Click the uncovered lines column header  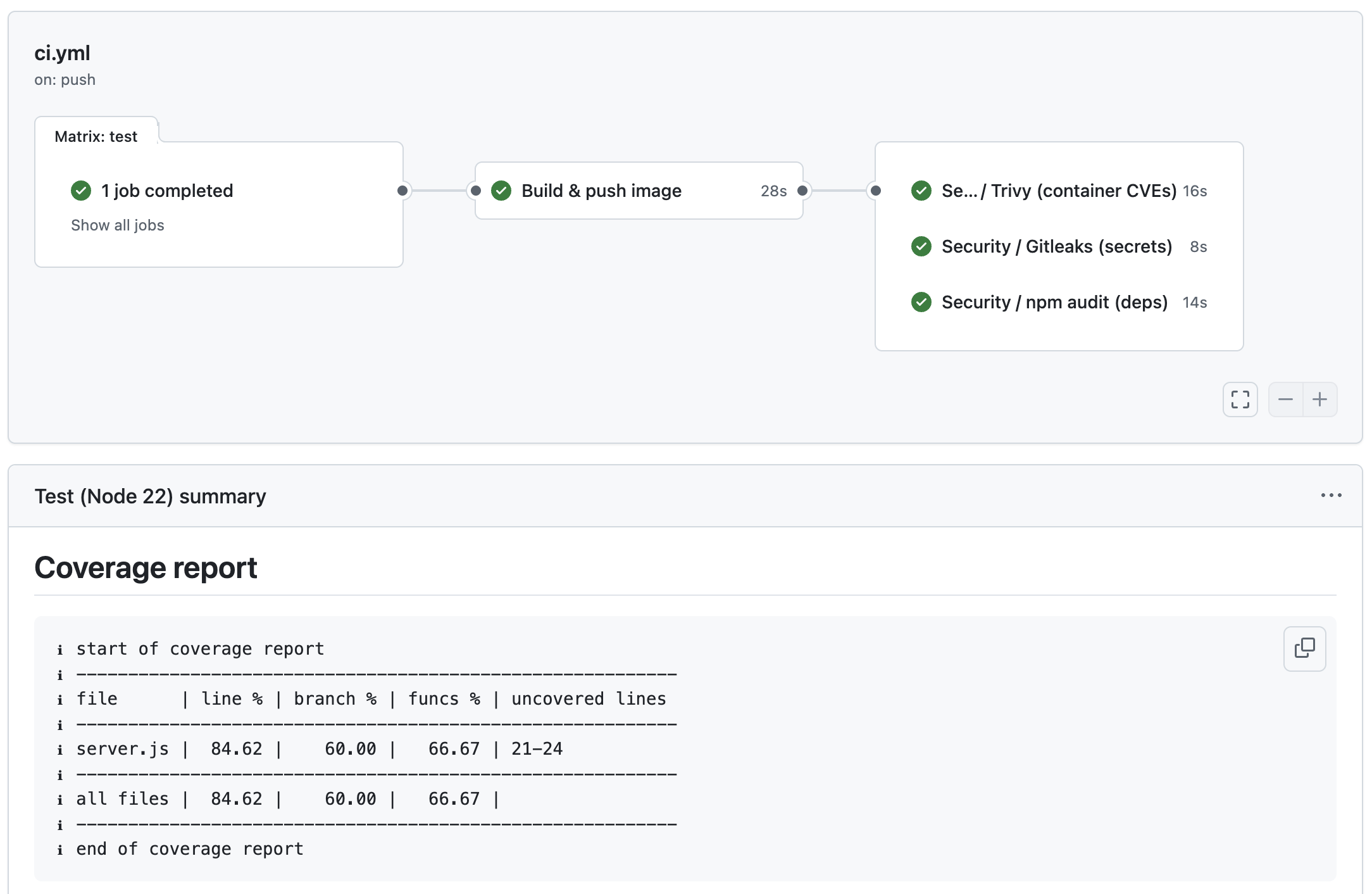pyautogui.click(x=589, y=699)
